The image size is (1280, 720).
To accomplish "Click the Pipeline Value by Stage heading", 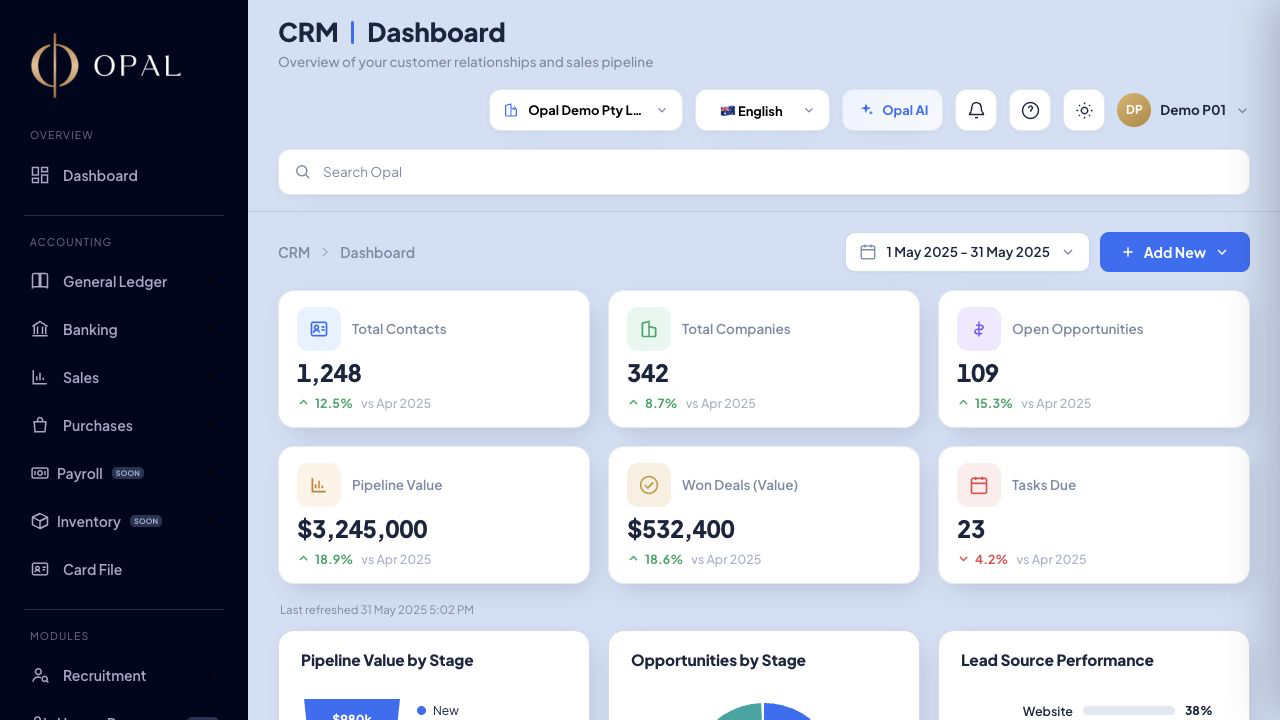I will (x=387, y=661).
